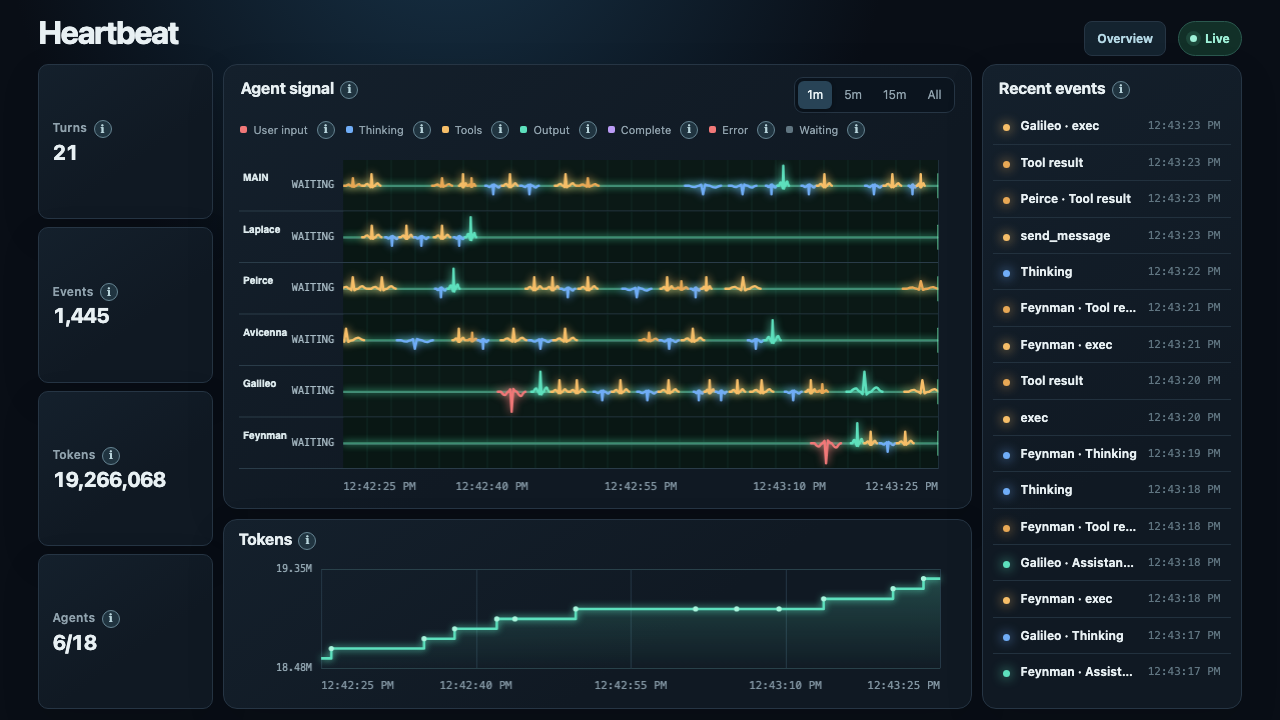Click the info icon after User input legend
The height and width of the screenshot is (720, 1280).
[326, 130]
